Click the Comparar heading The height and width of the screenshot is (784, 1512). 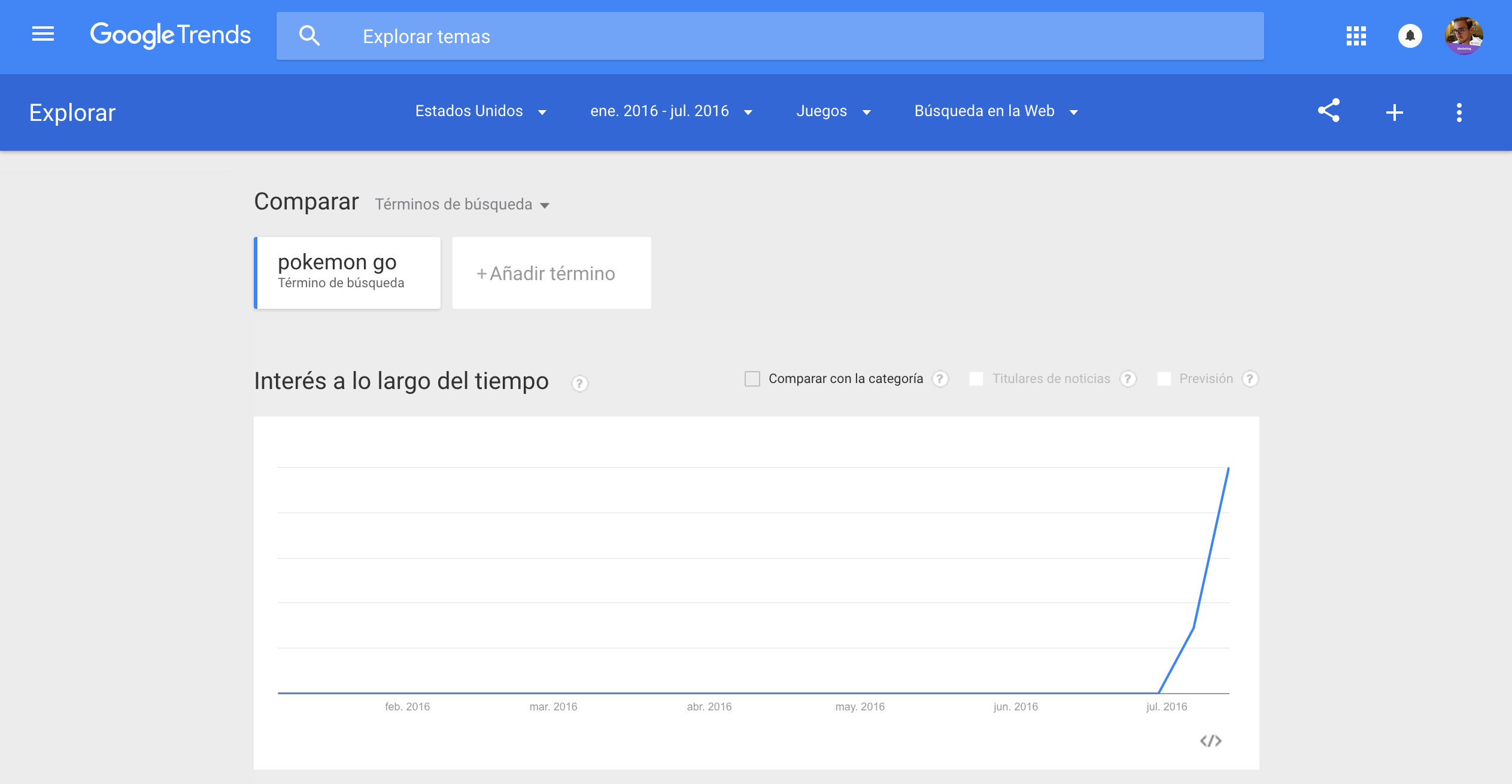306,202
